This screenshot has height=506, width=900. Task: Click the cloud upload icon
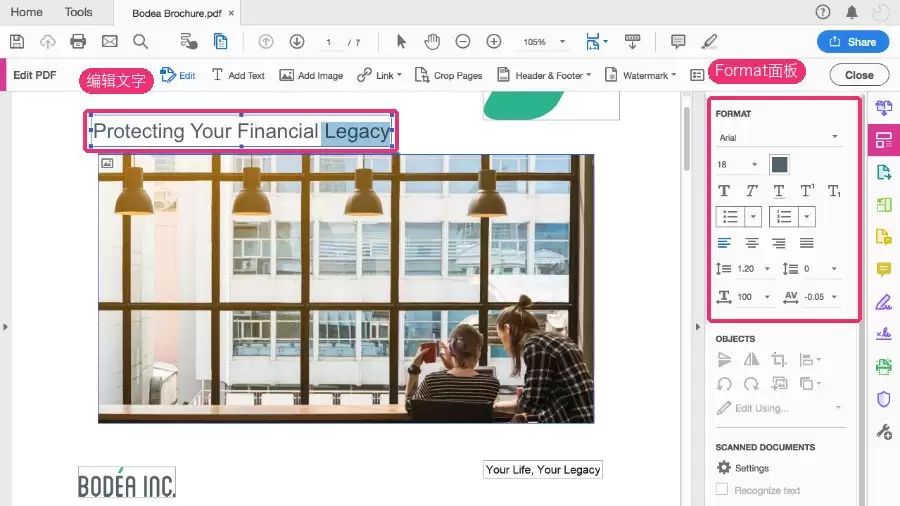coord(48,41)
